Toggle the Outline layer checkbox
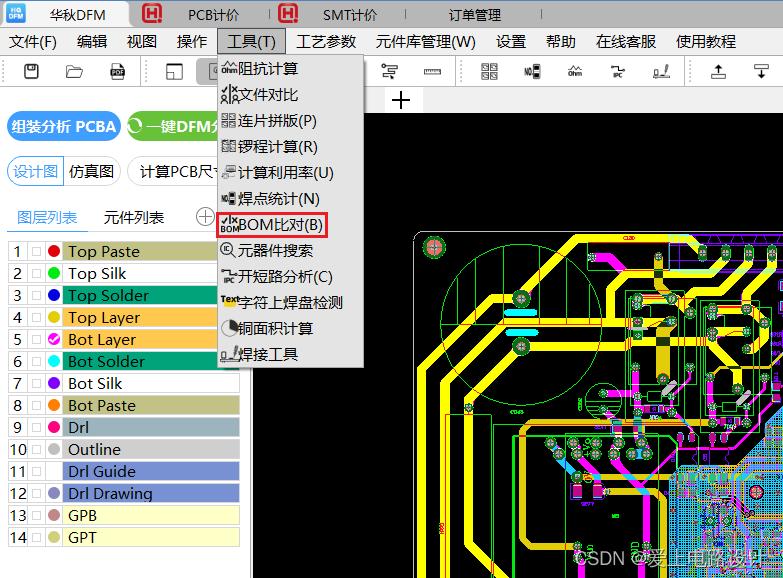Viewport: 783px width, 578px height. (x=36, y=449)
